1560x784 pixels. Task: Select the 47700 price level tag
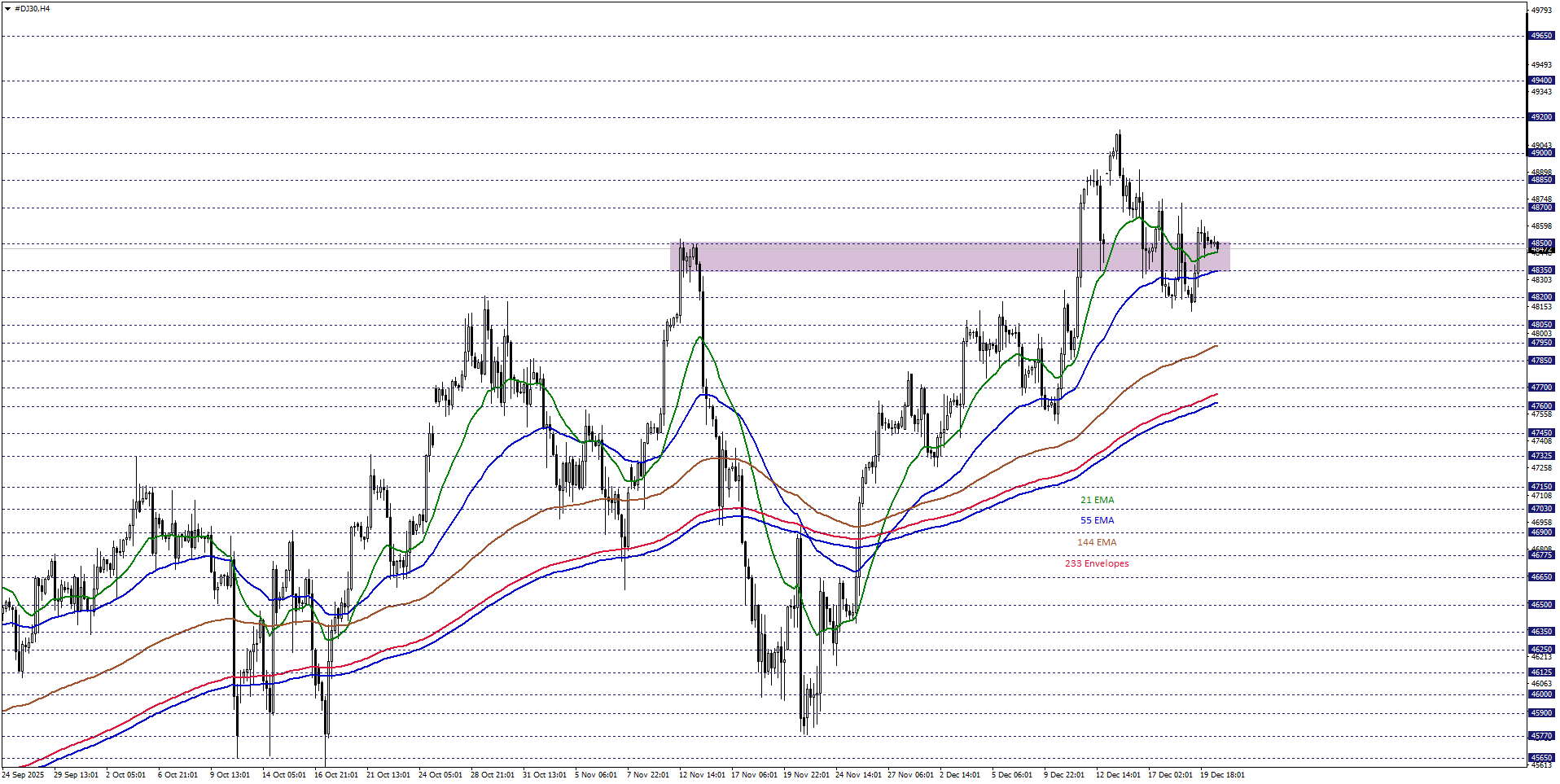click(x=1540, y=388)
